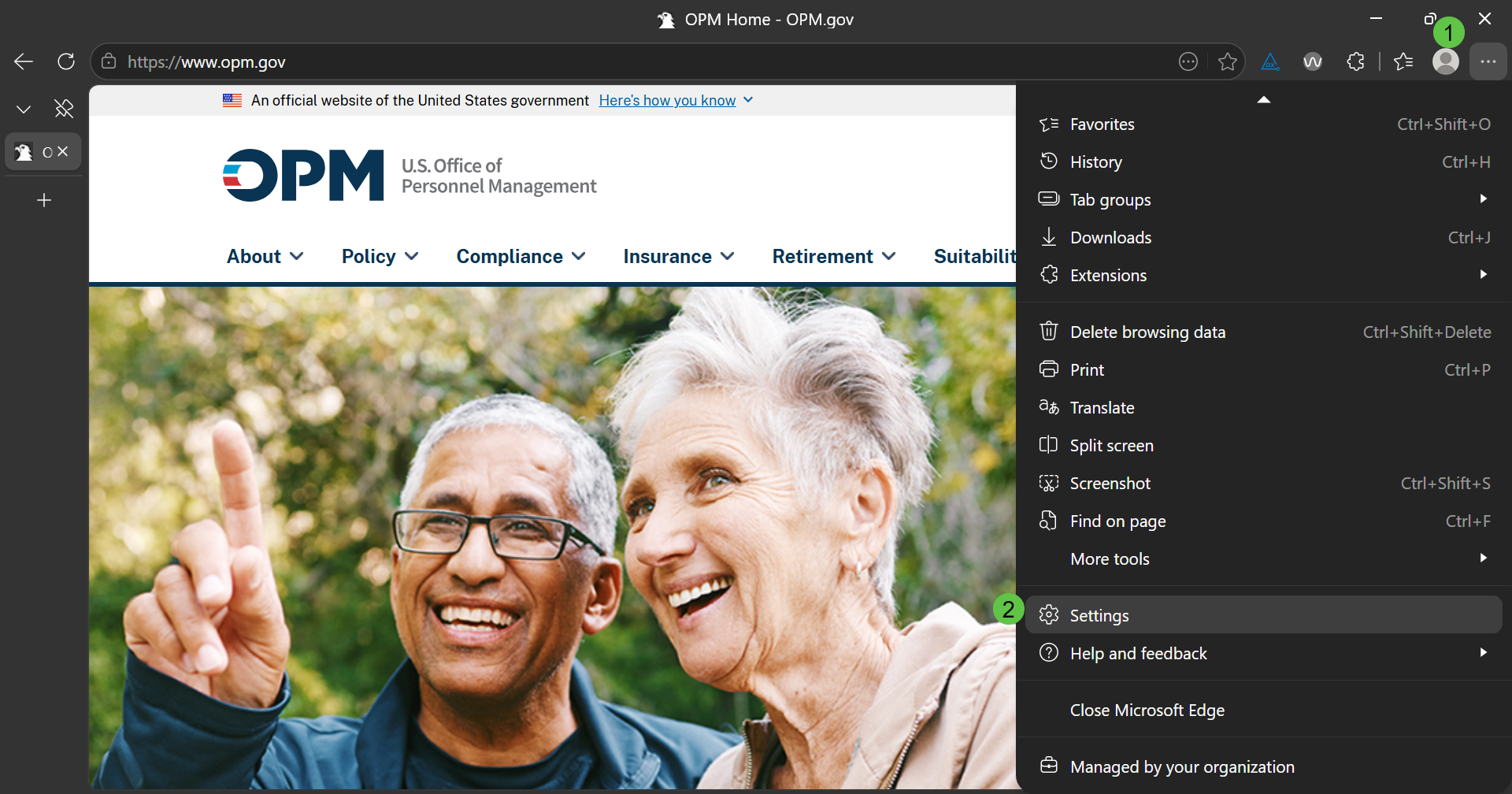Click the question mark Help icon
The width and height of the screenshot is (1512, 794).
click(x=1049, y=652)
